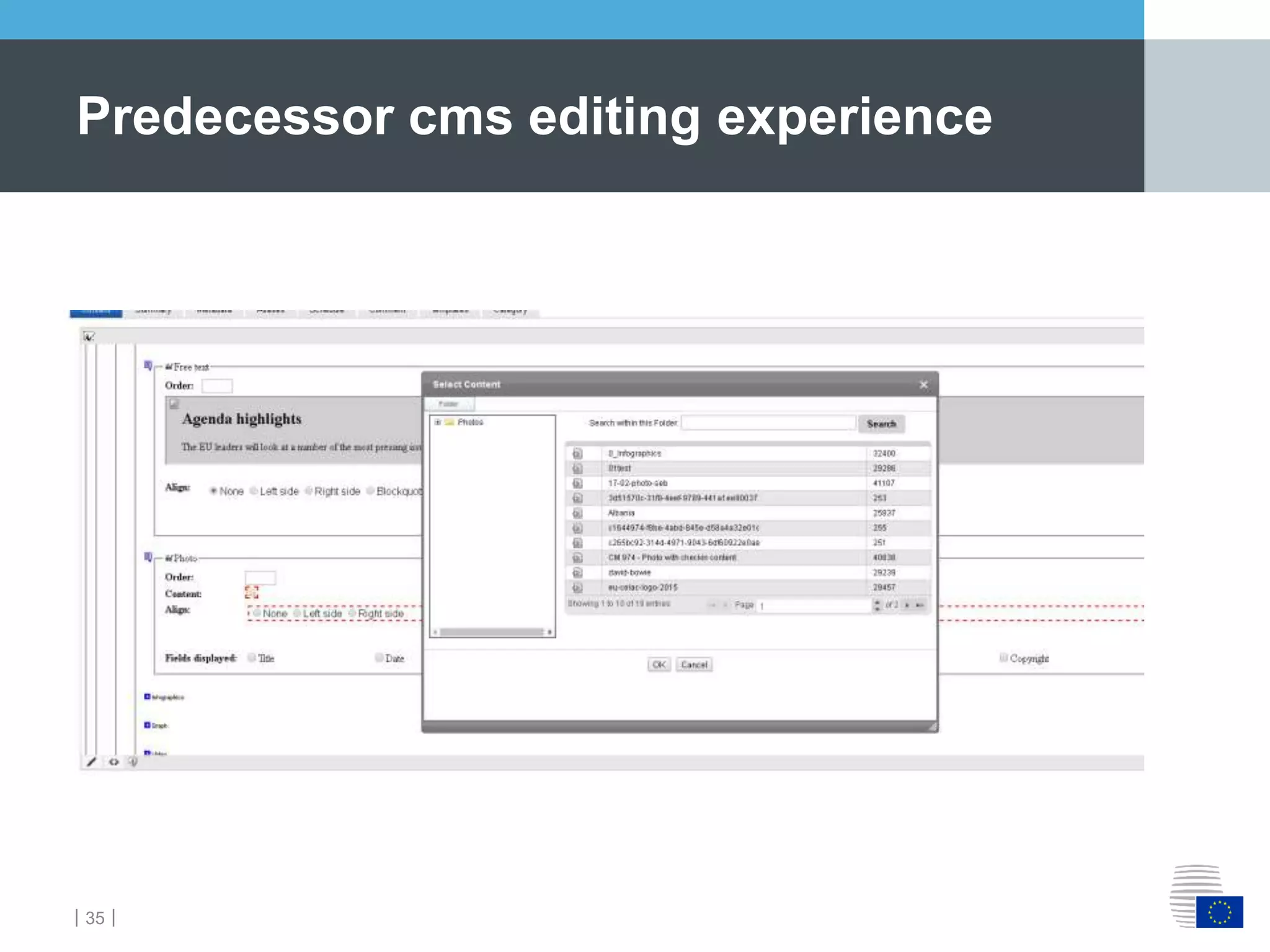Screen dimensions: 1270x952
Task: Click the folder tree horizontal scrollbar
Action: pos(492,632)
